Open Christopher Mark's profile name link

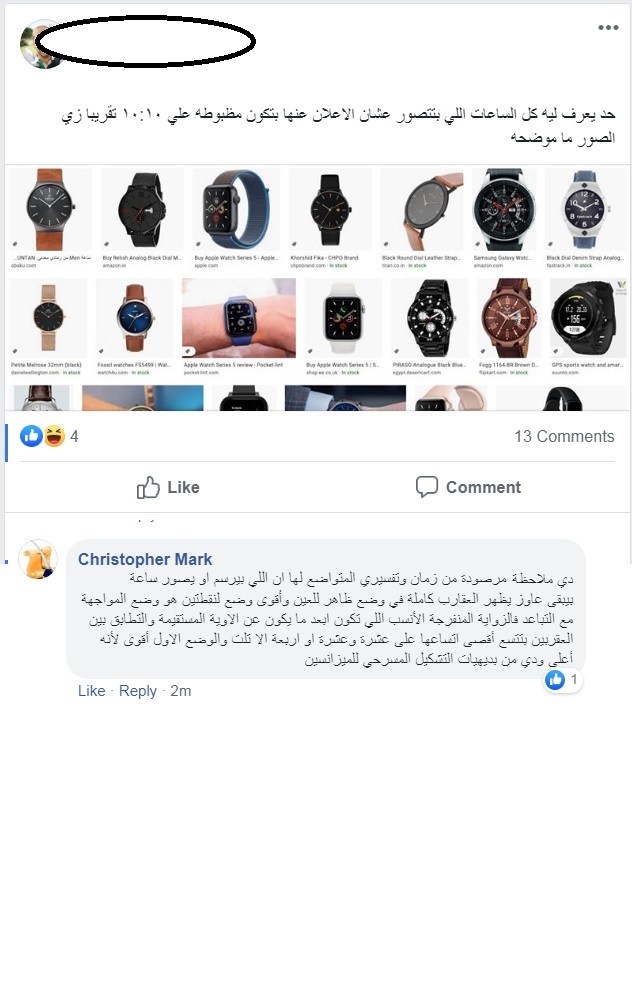pyautogui.click(x=145, y=559)
